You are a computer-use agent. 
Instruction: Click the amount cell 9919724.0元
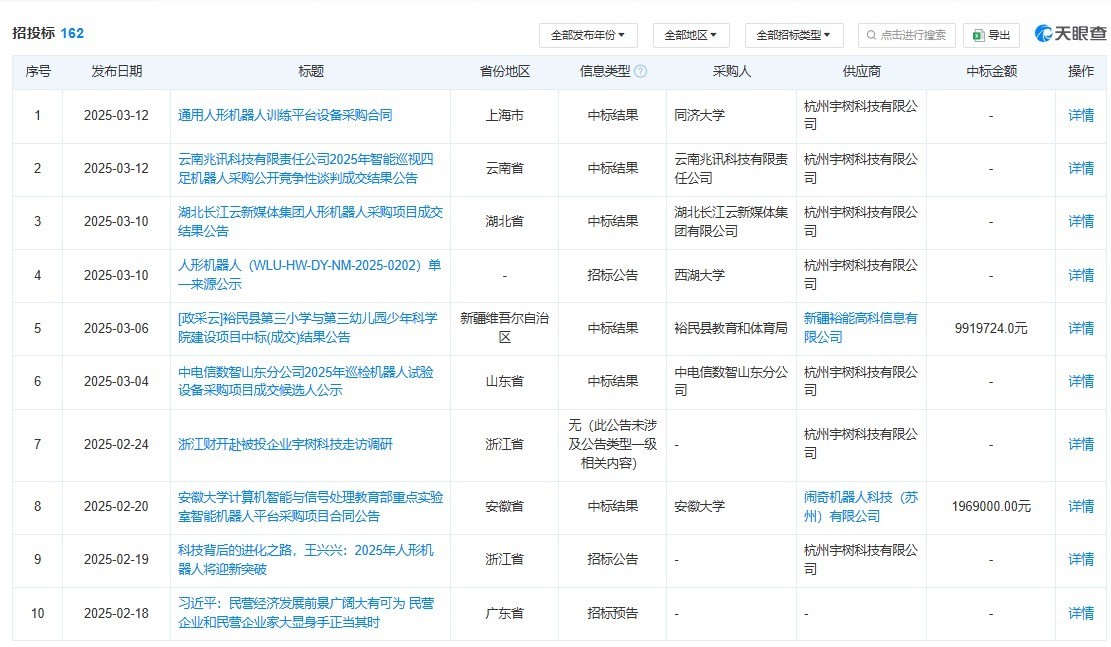click(991, 328)
